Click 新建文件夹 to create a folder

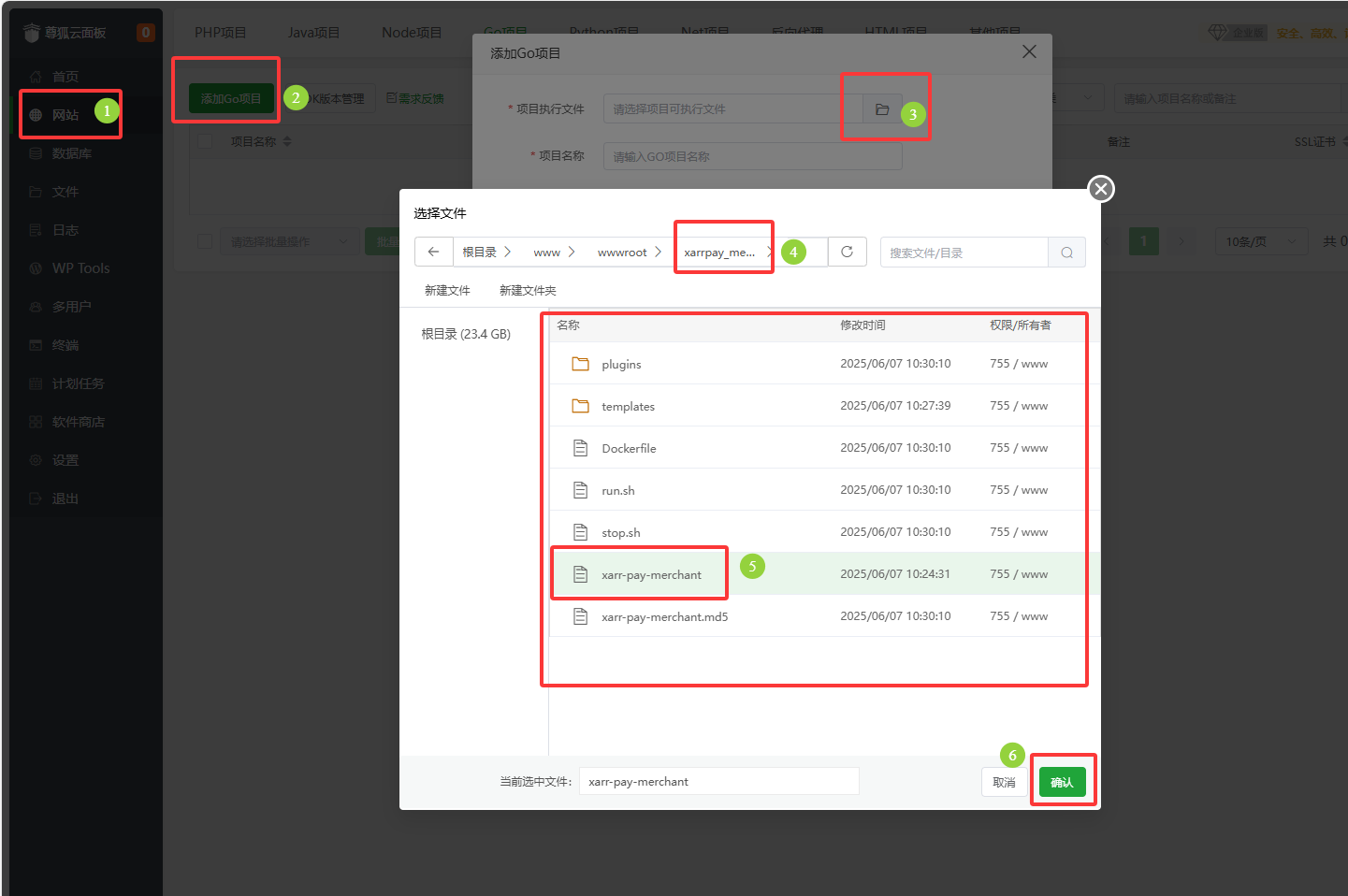tap(528, 291)
